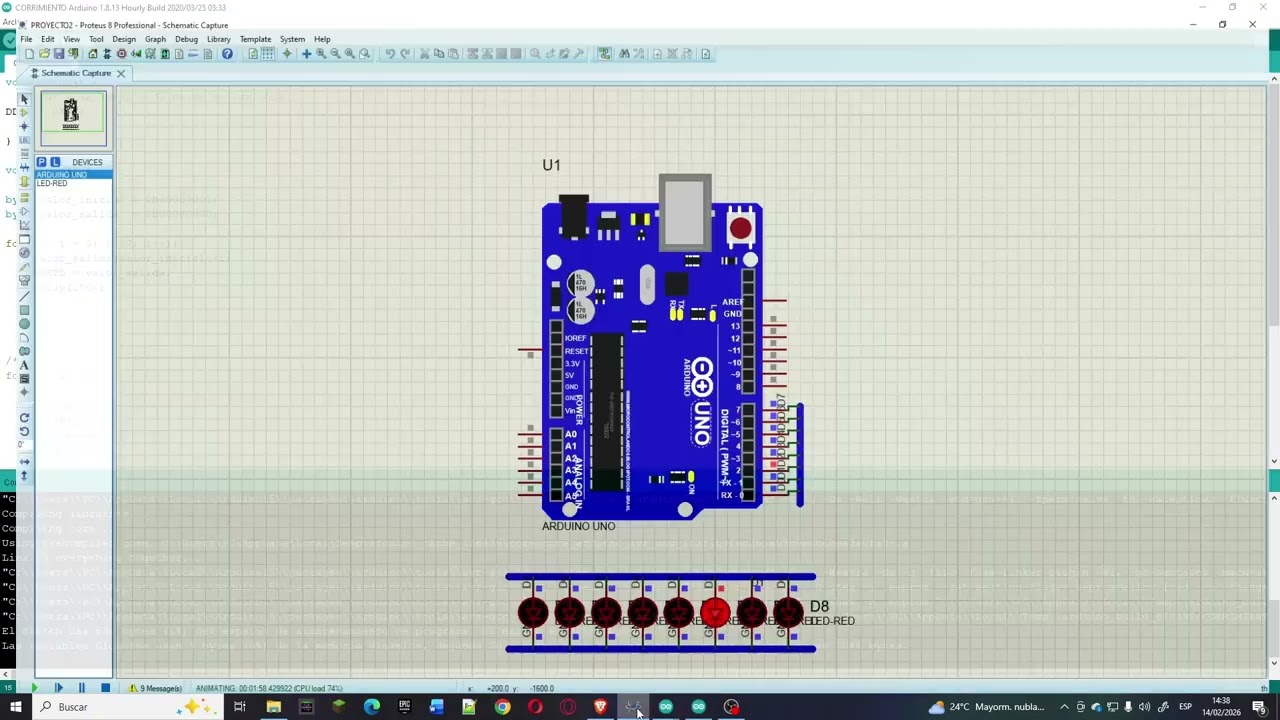The image size is (1280, 720).
Task: Click the Zoom In magnifier icon
Action: coord(321,54)
